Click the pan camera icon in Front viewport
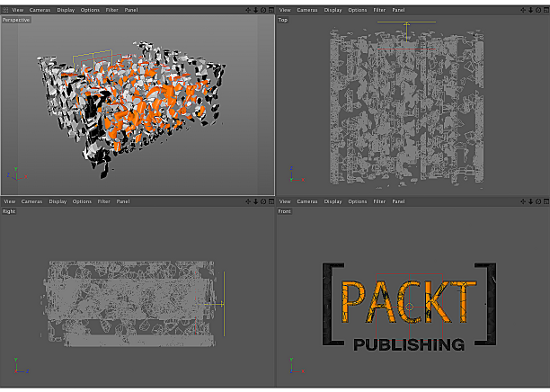Image resolution: width=550 pixels, height=392 pixels. click(x=523, y=201)
